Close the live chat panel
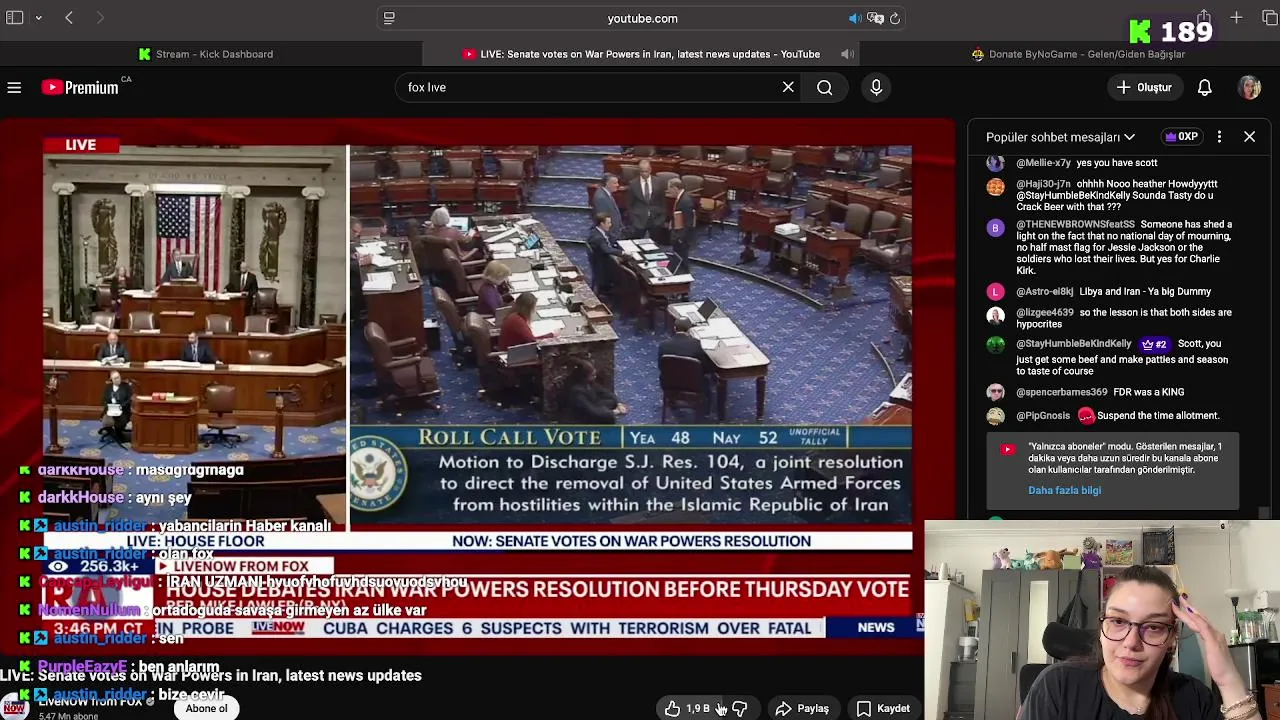The height and width of the screenshot is (720, 1280). (1249, 137)
